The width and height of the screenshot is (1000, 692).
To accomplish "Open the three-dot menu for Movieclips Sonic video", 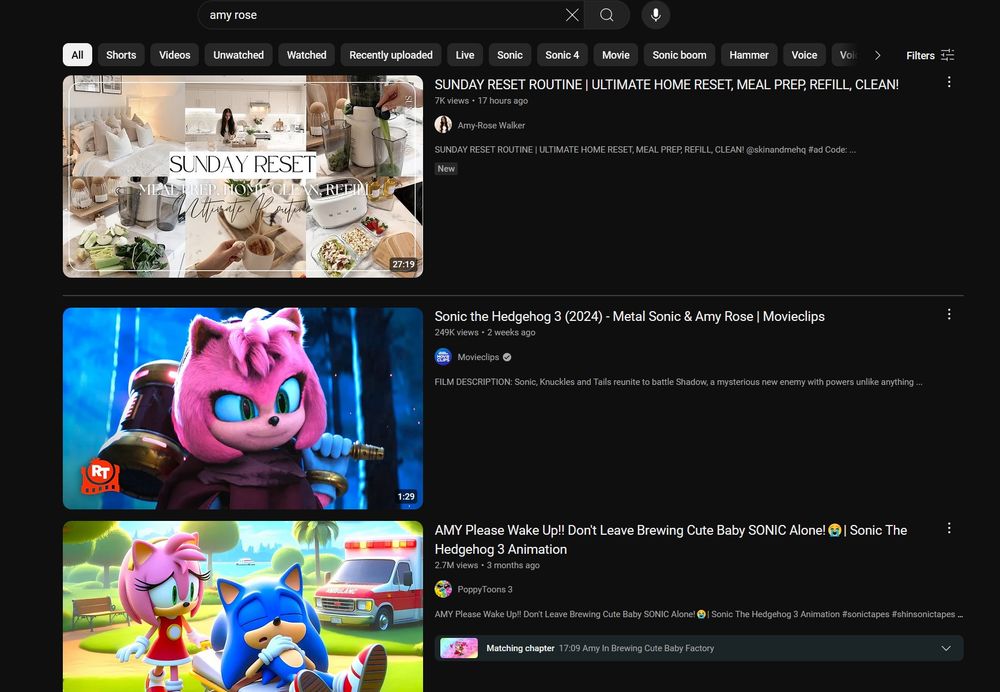I will coord(949,314).
